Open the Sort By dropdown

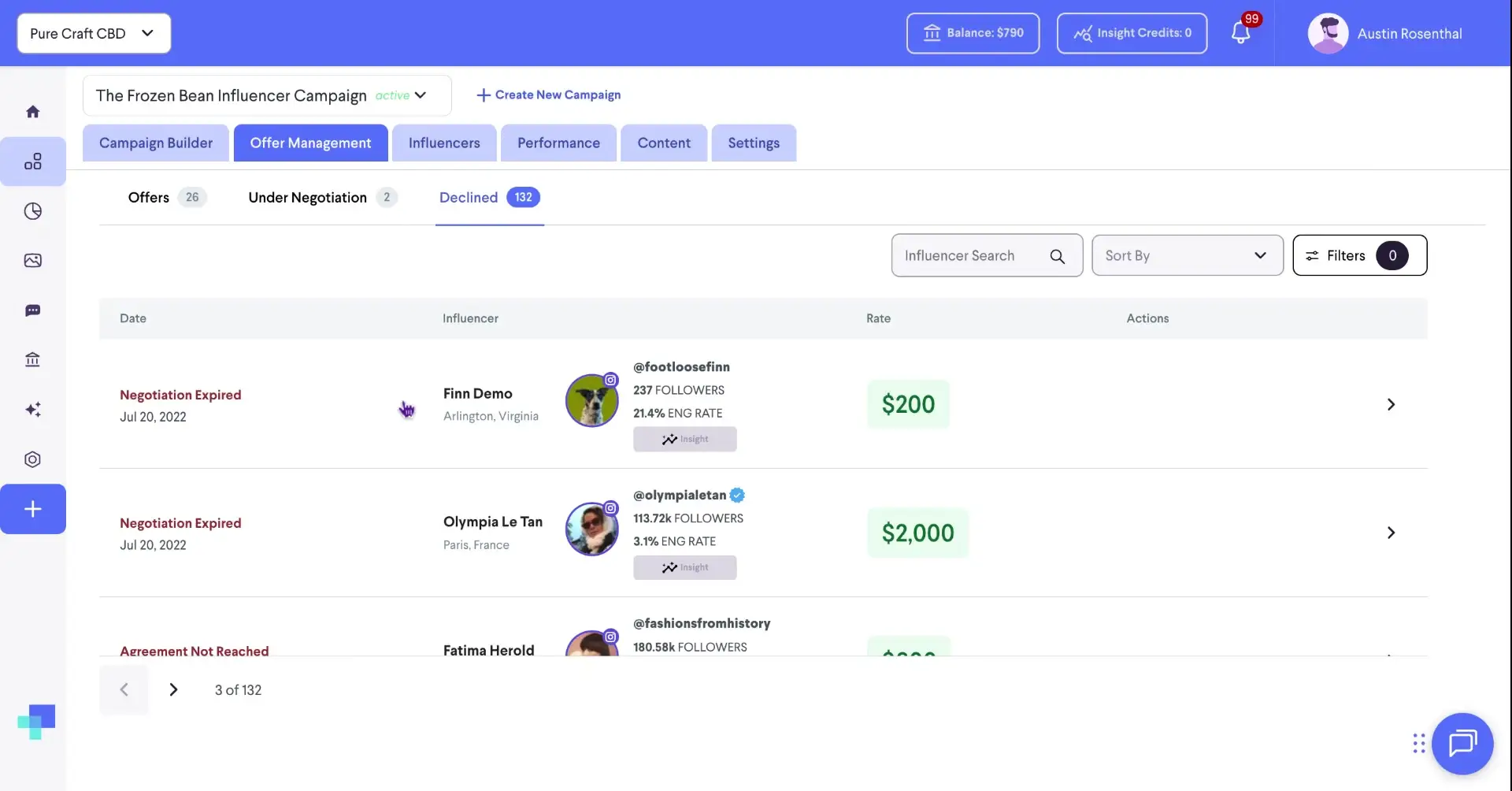pyautogui.click(x=1187, y=255)
